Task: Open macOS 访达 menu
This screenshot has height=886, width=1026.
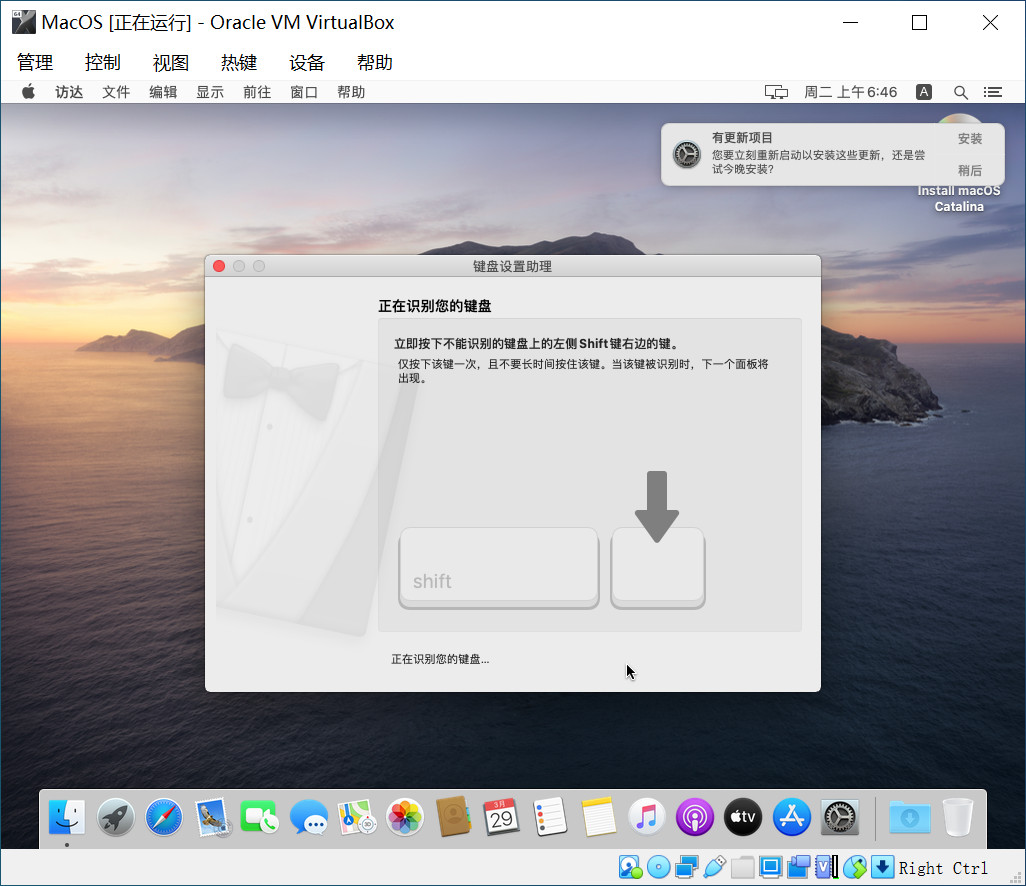Action: (69, 92)
